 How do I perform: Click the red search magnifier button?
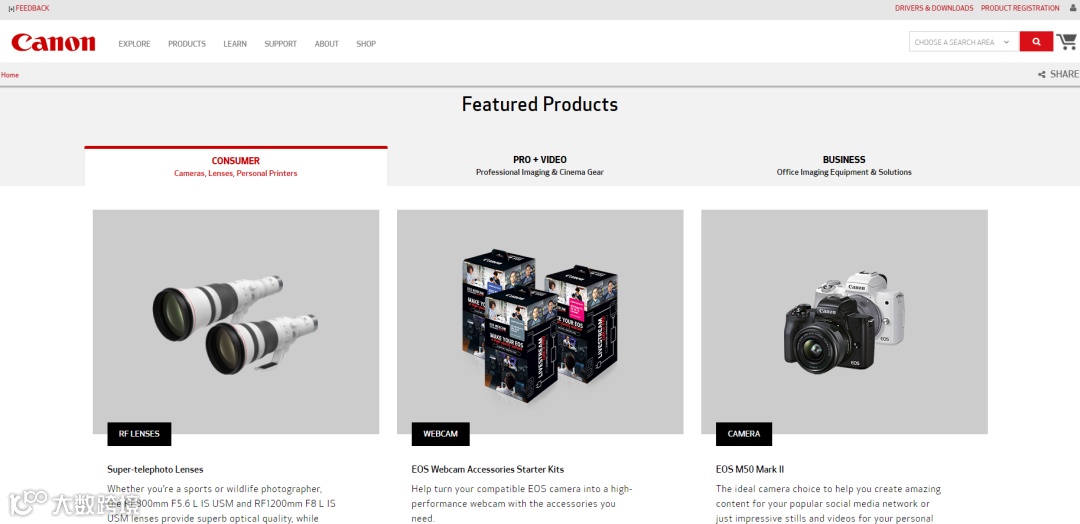point(1036,42)
